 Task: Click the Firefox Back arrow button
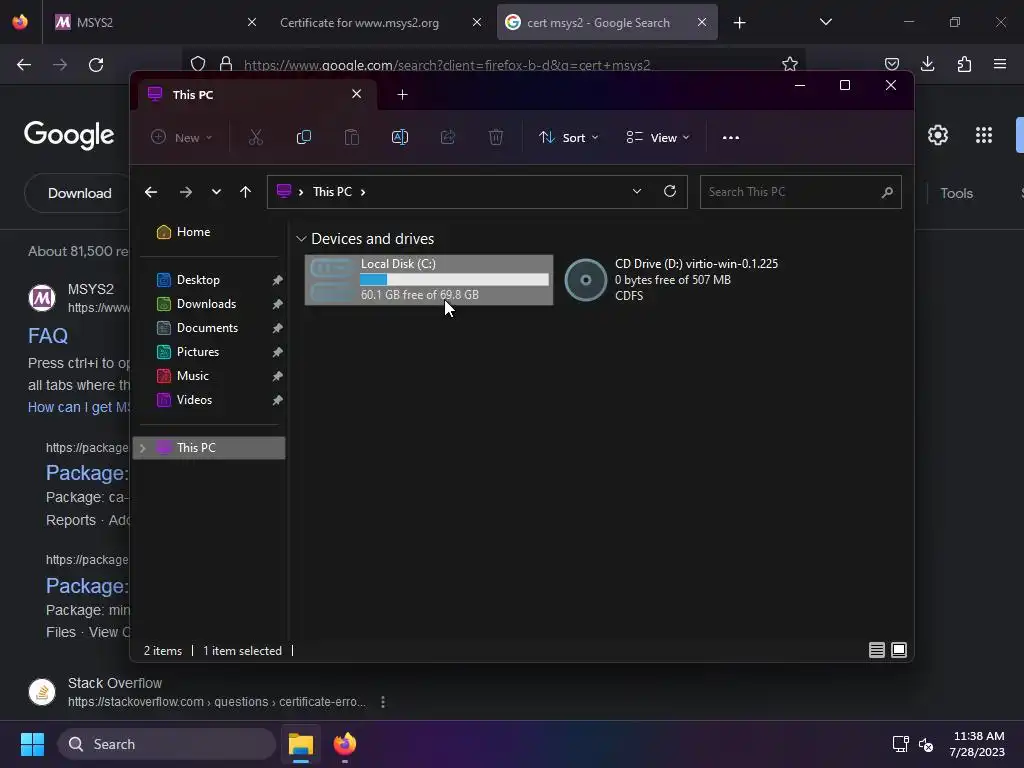click(x=24, y=65)
